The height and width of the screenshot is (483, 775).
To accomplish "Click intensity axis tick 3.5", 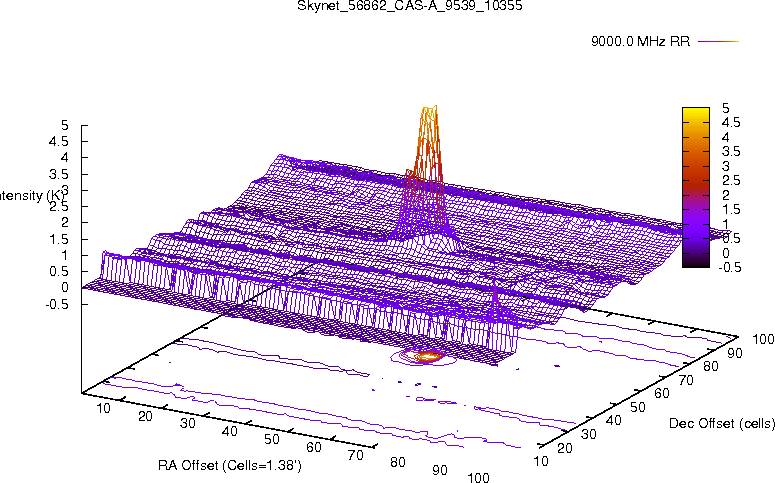I will 58,174.
